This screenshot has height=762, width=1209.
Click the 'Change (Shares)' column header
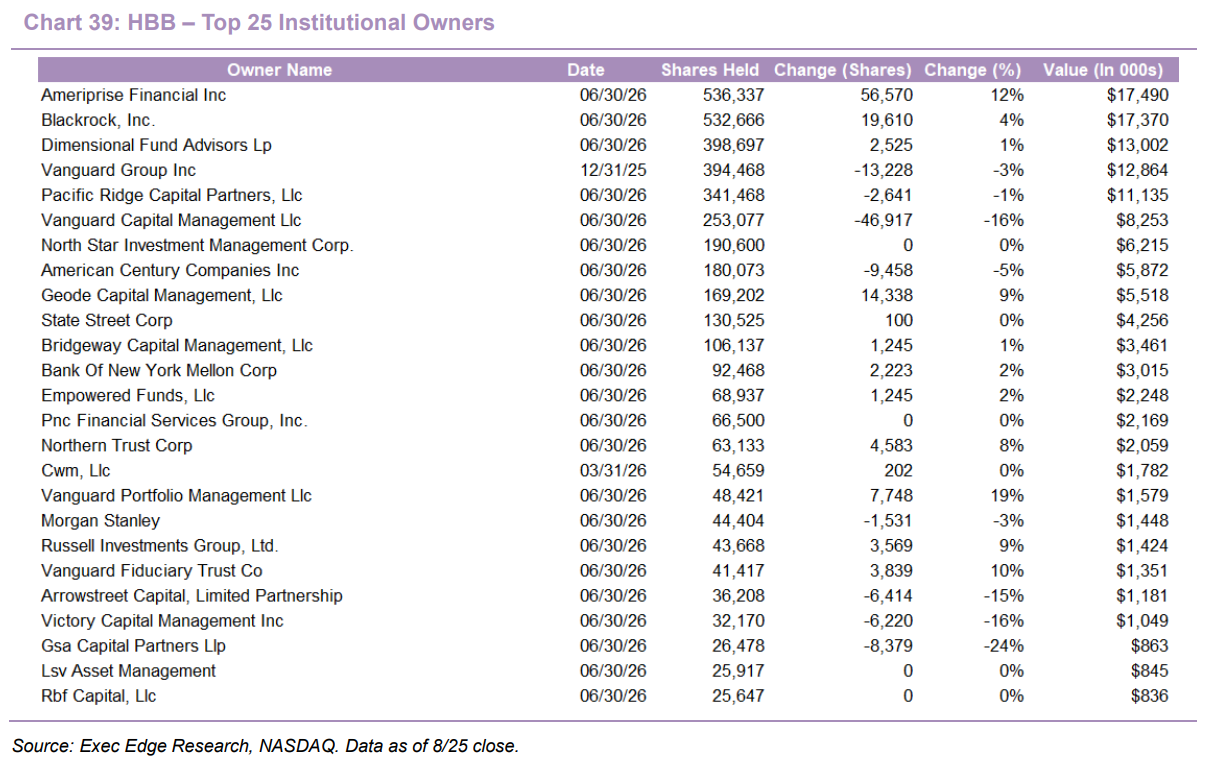coord(843,70)
